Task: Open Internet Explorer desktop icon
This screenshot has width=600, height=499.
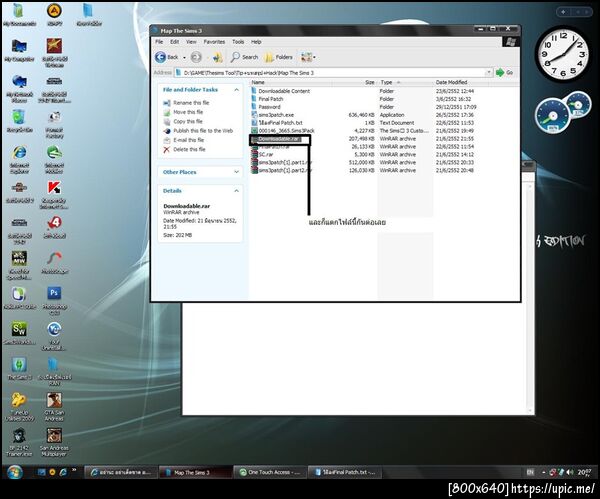Action: click(x=19, y=159)
